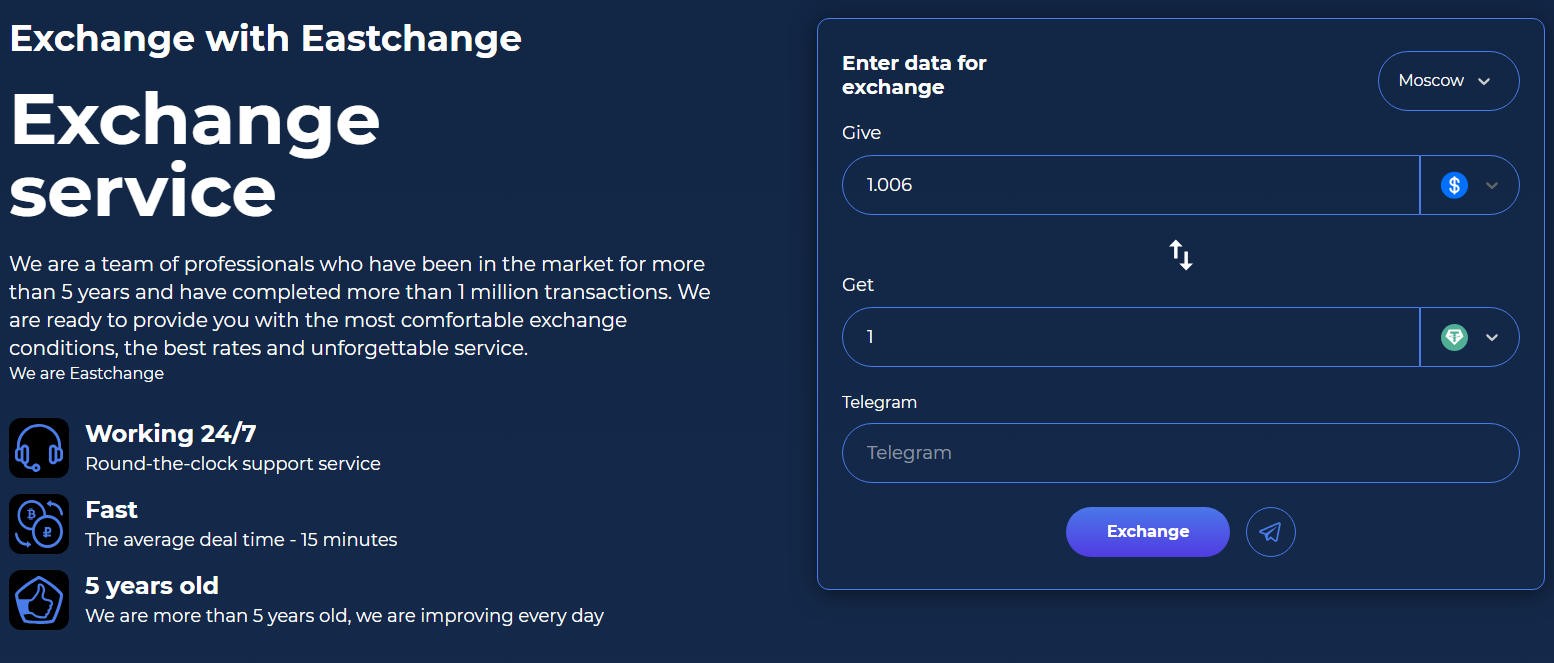
Task: Swap give and get currencies arrows
Action: [x=1181, y=254]
